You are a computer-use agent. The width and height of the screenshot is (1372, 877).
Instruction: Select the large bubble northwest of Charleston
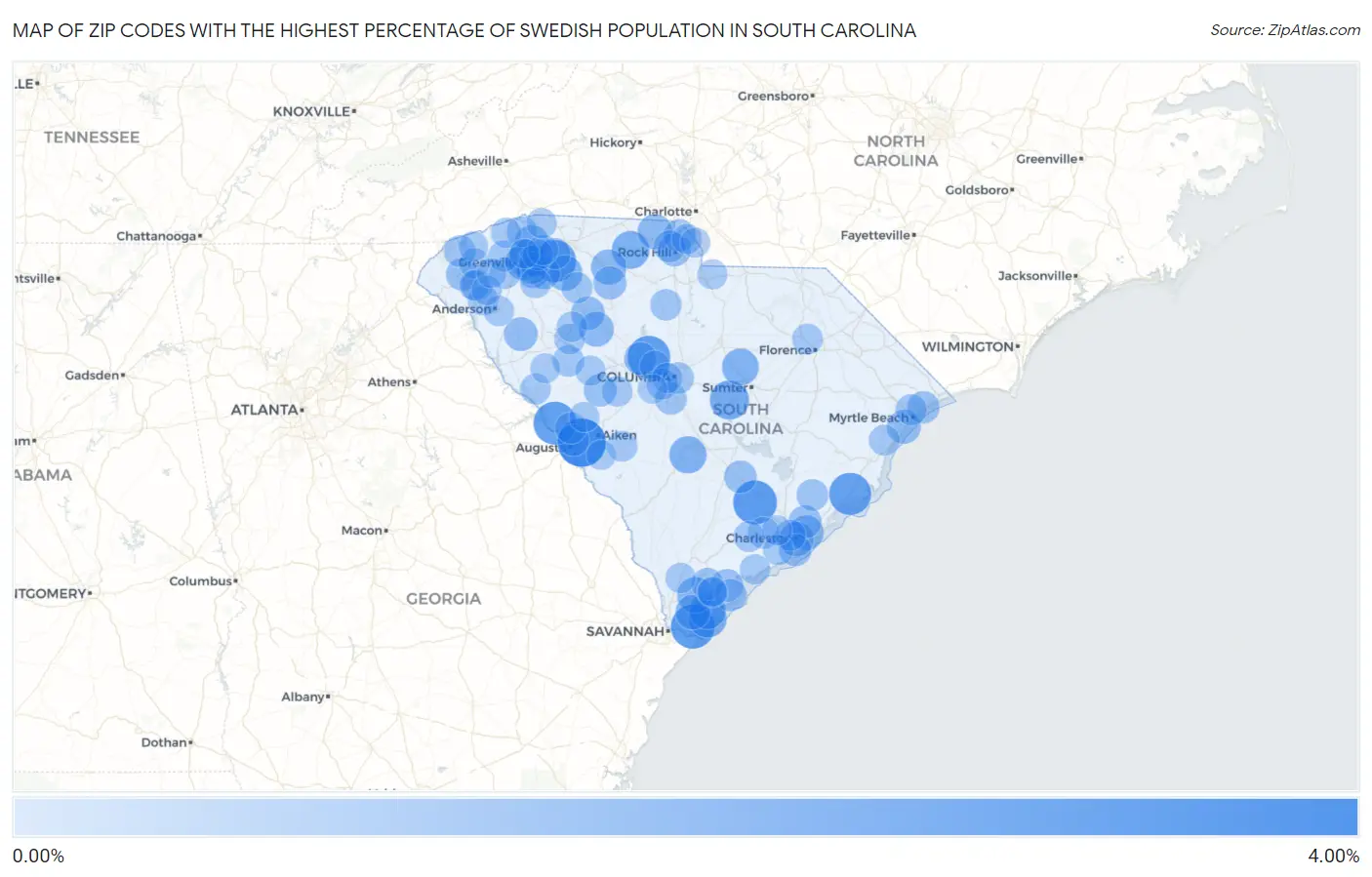coord(754,502)
